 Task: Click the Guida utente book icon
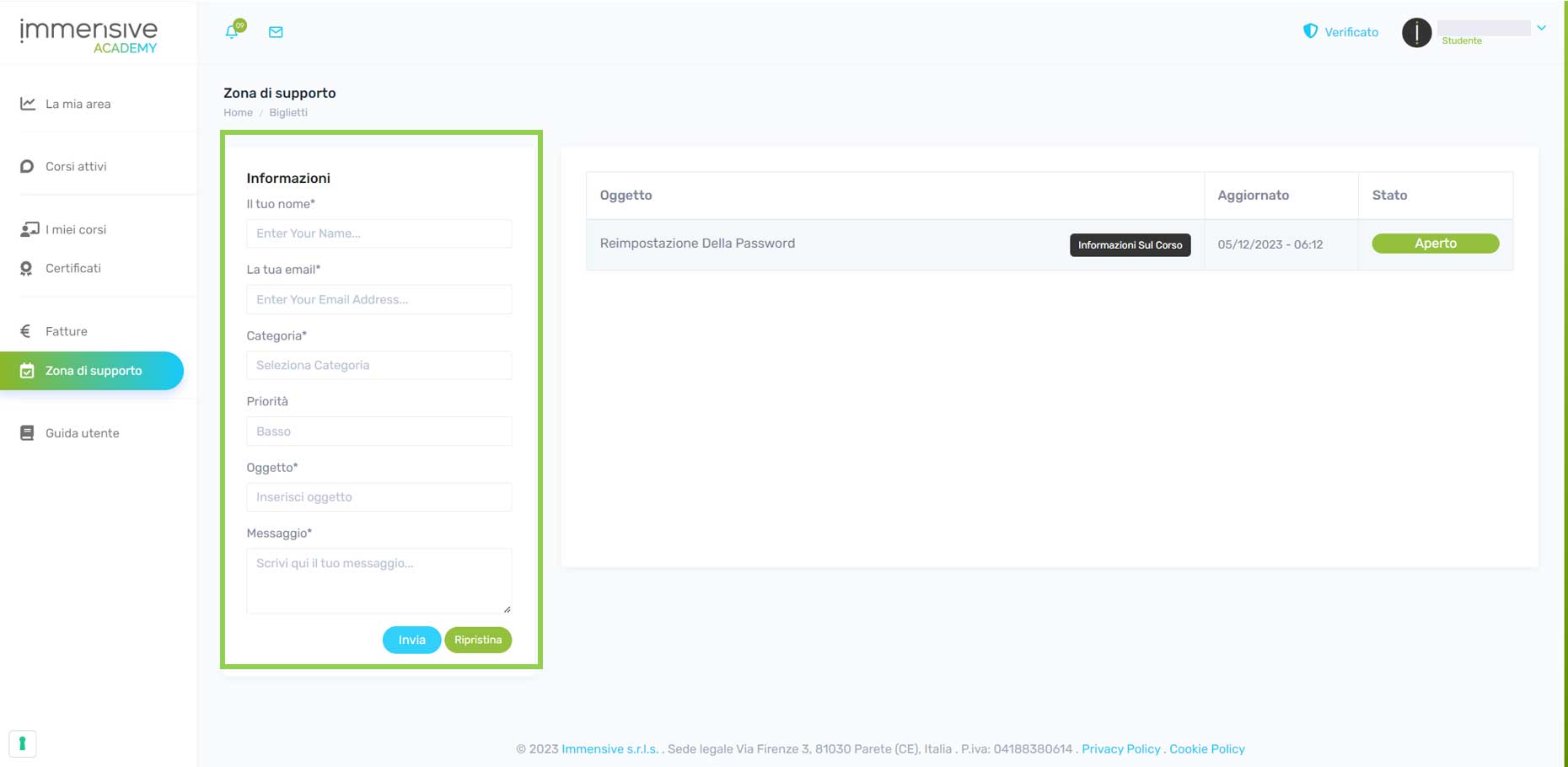[27, 433]
